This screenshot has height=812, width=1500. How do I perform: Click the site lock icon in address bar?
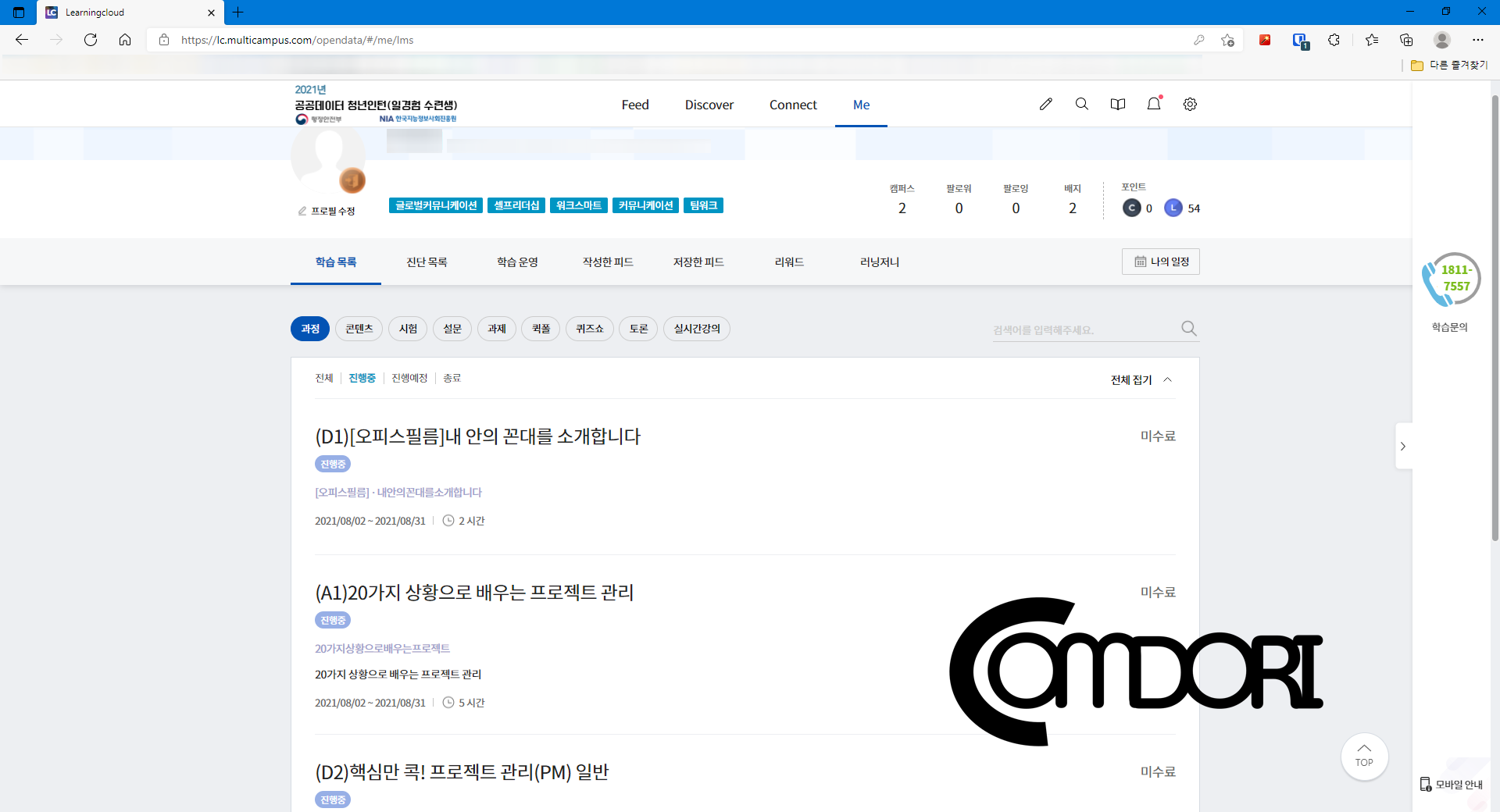point(164,40)
